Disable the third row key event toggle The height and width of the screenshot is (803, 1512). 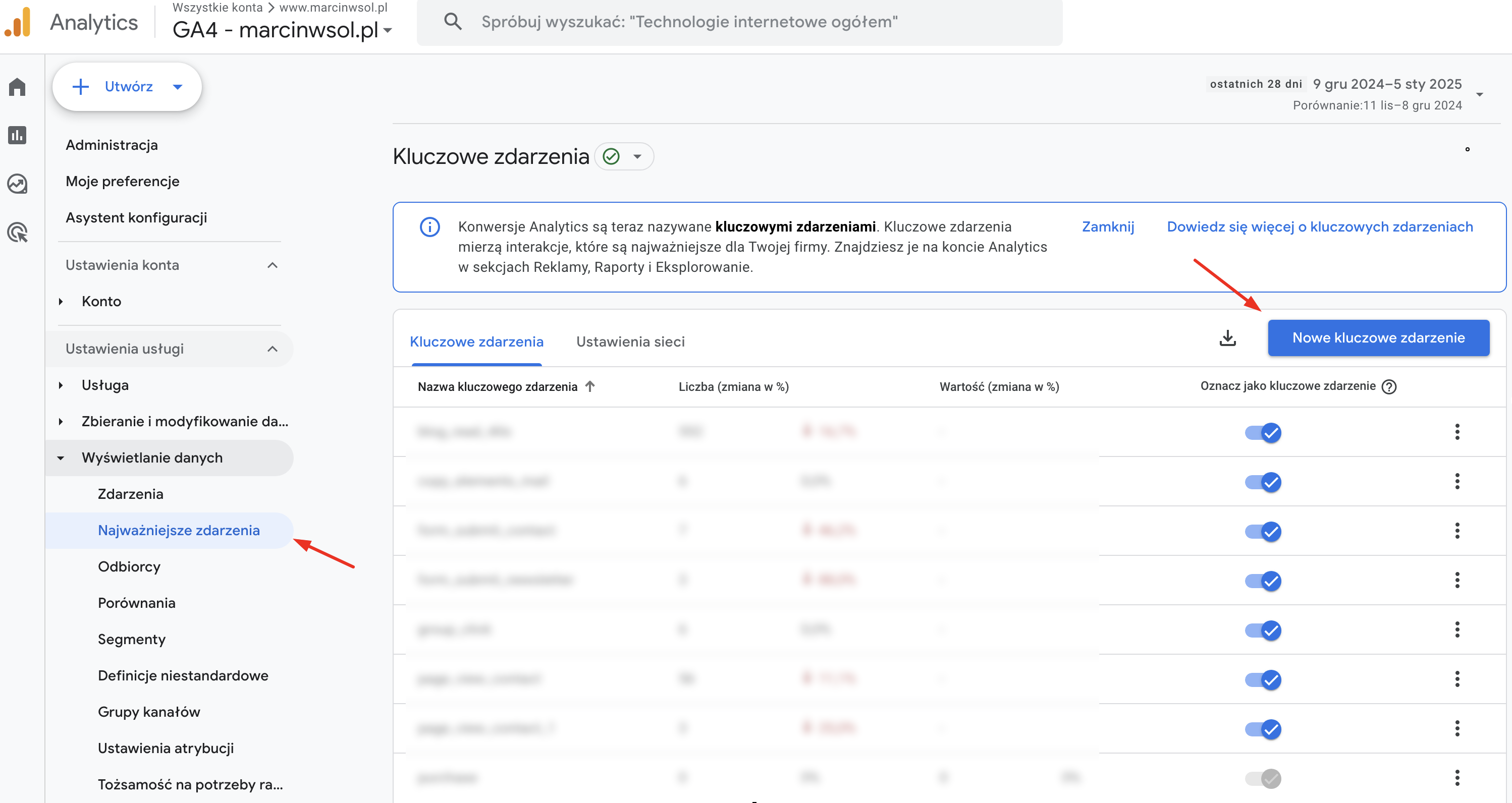click(x=1263, y=532)
